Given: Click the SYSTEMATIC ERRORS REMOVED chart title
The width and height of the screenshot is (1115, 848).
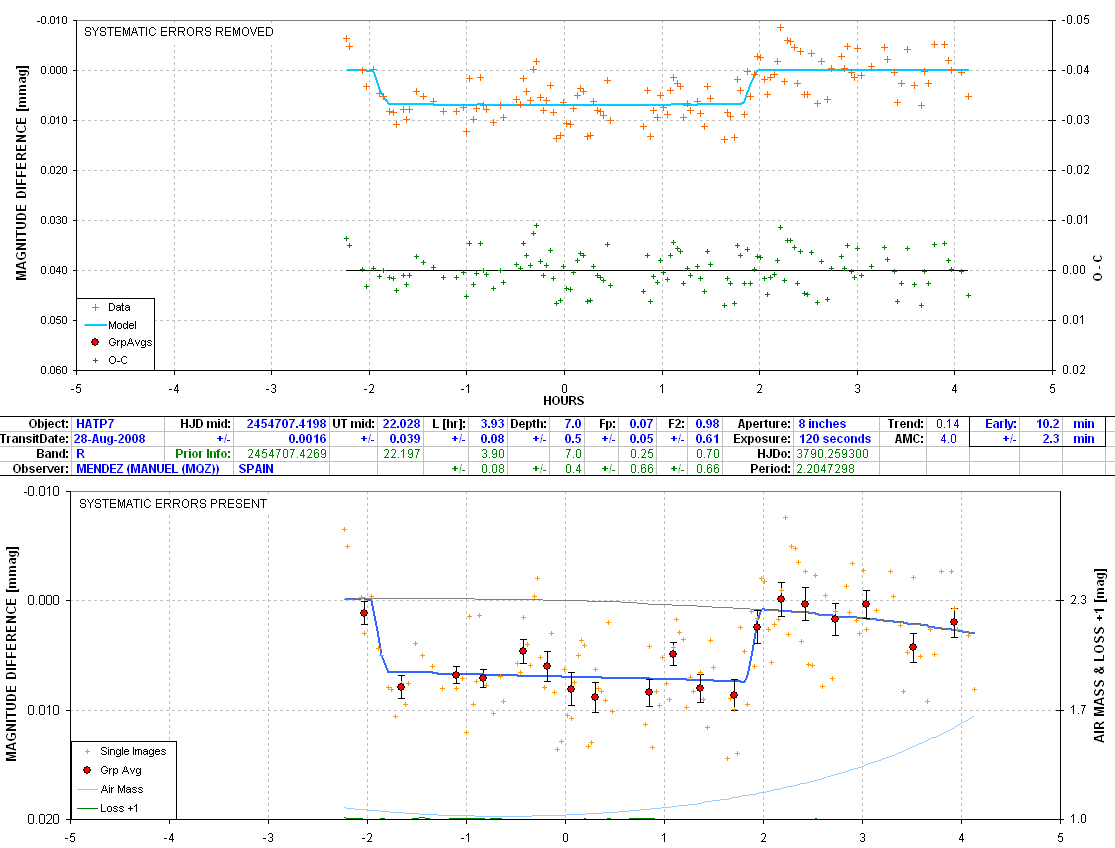Looking at the screenshot, I should pyautogui.click(x=178, y=32).
